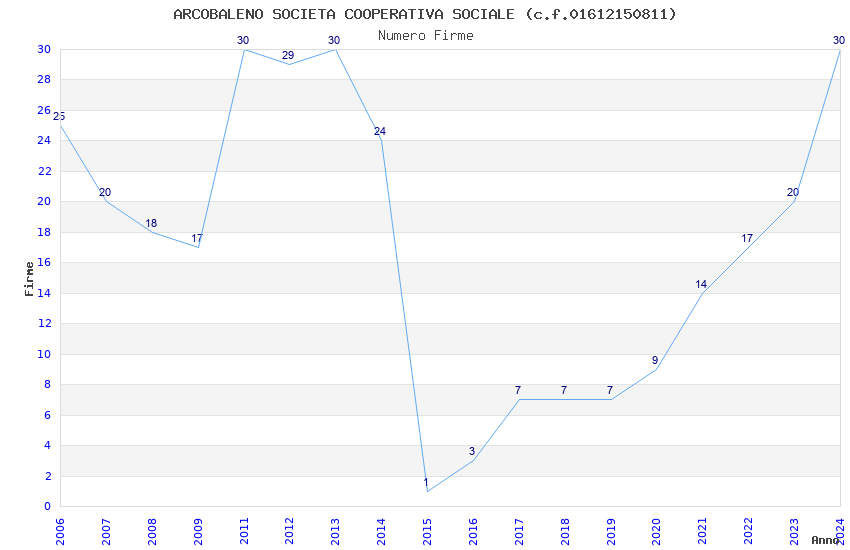The height and width of the screenshot is (550, 850).
Task: Click the 'Numero Firme' subtitle
Action: coord(426,36)
